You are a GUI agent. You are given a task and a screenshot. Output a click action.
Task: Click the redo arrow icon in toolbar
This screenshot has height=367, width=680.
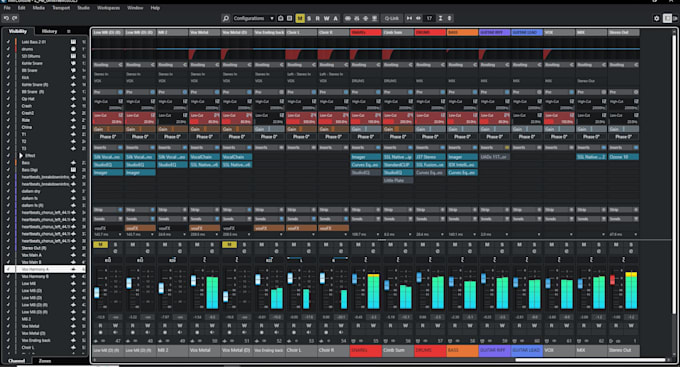pos(15,18)
